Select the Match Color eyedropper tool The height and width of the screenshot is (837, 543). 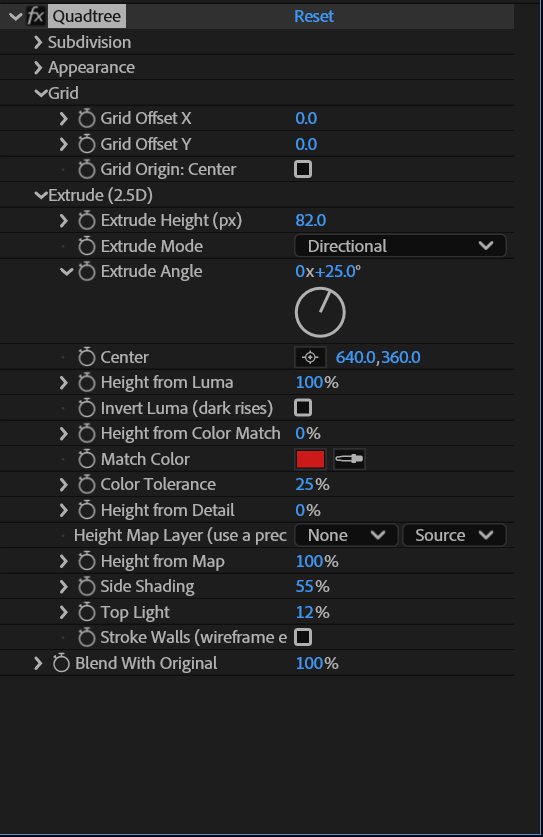point(349,459)
